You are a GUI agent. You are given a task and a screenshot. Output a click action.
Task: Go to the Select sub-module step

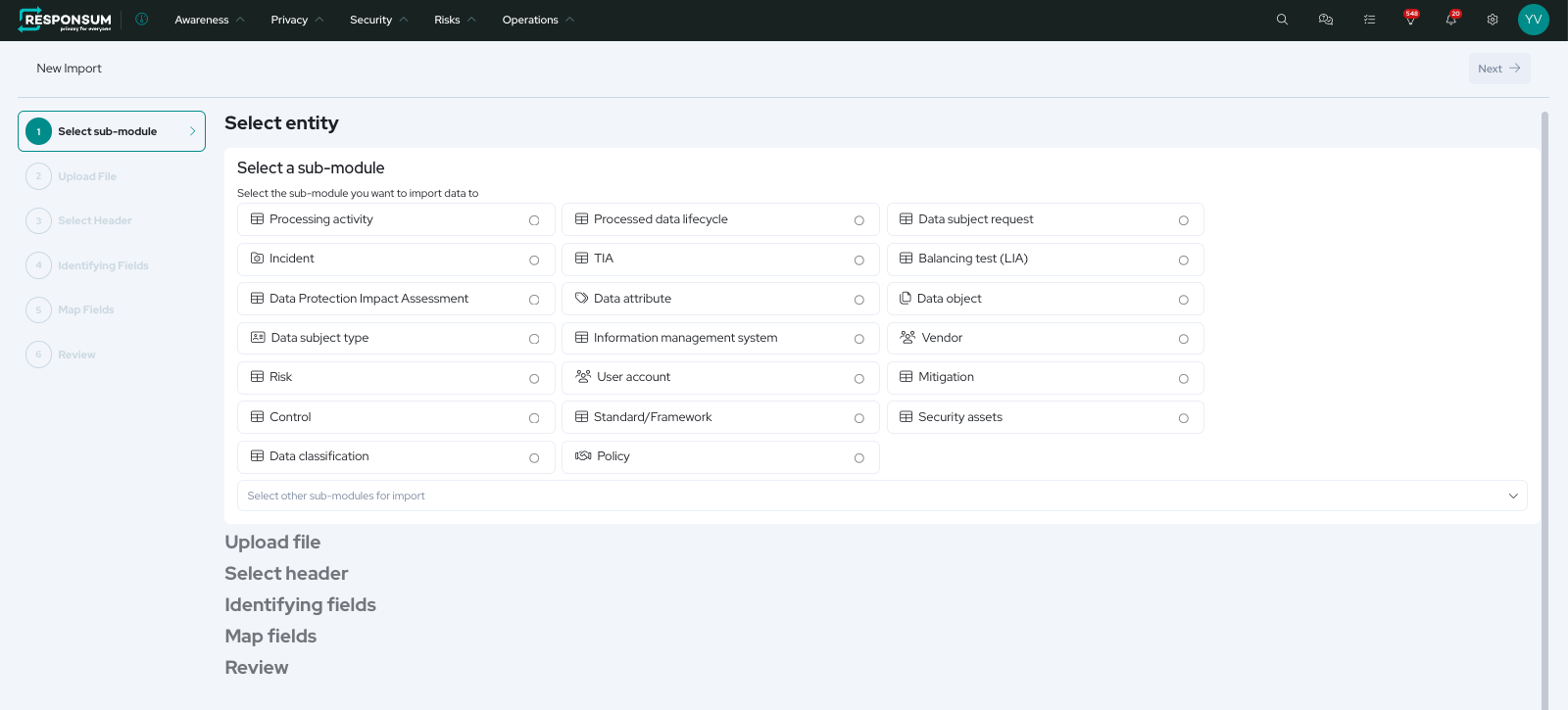[112, 131]
